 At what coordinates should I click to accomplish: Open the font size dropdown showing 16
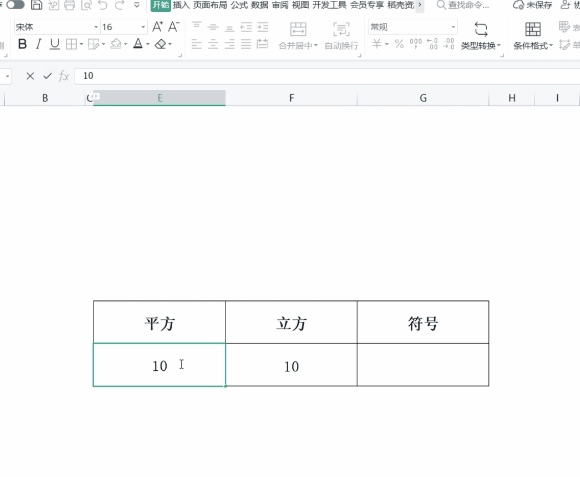(143, 27)
